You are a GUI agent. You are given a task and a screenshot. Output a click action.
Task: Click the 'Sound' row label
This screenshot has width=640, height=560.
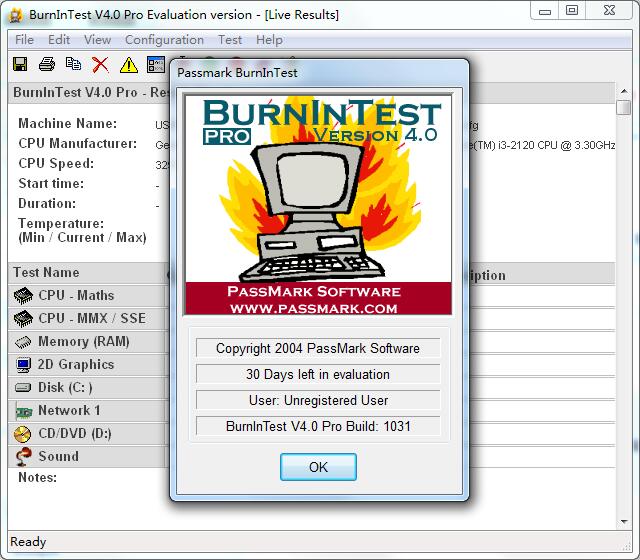(58, 456)
